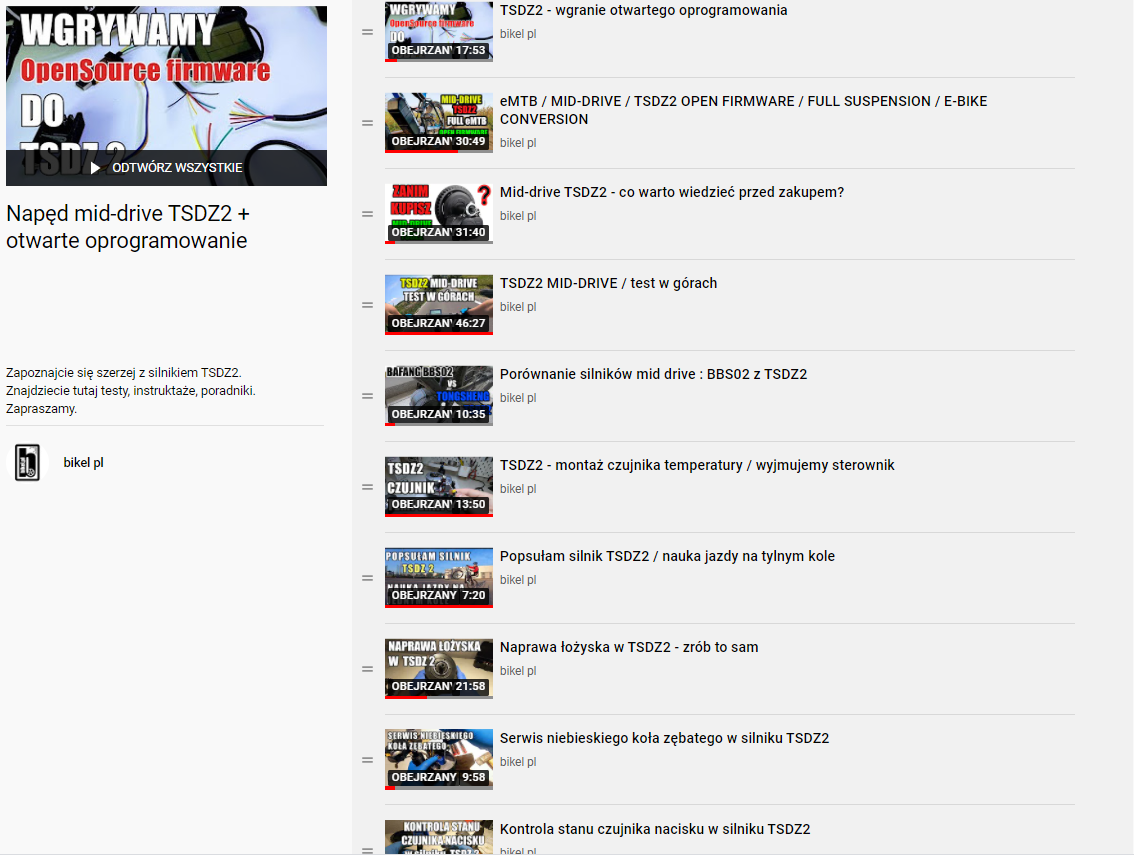Open bikel pl channel name in sidebar

[83, 463]
